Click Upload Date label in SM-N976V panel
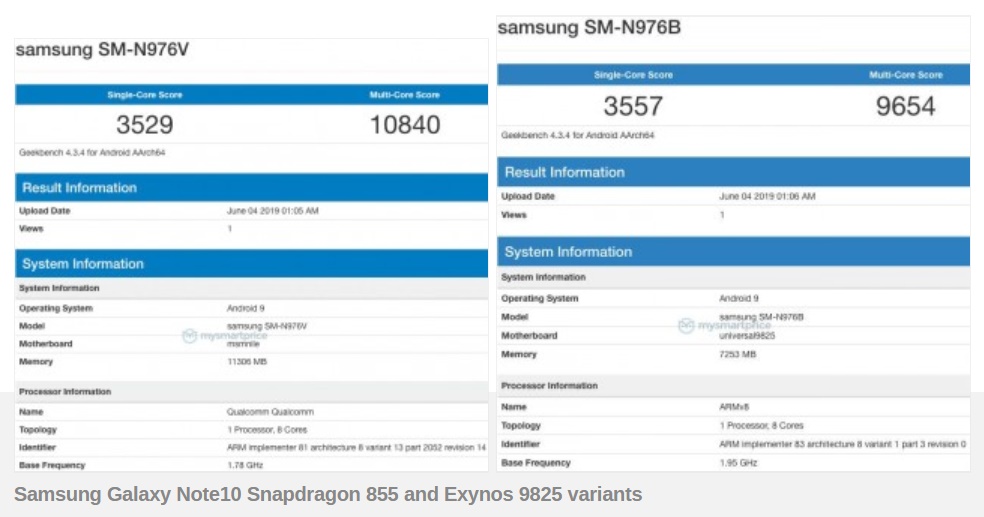 [x=45, y=211]
